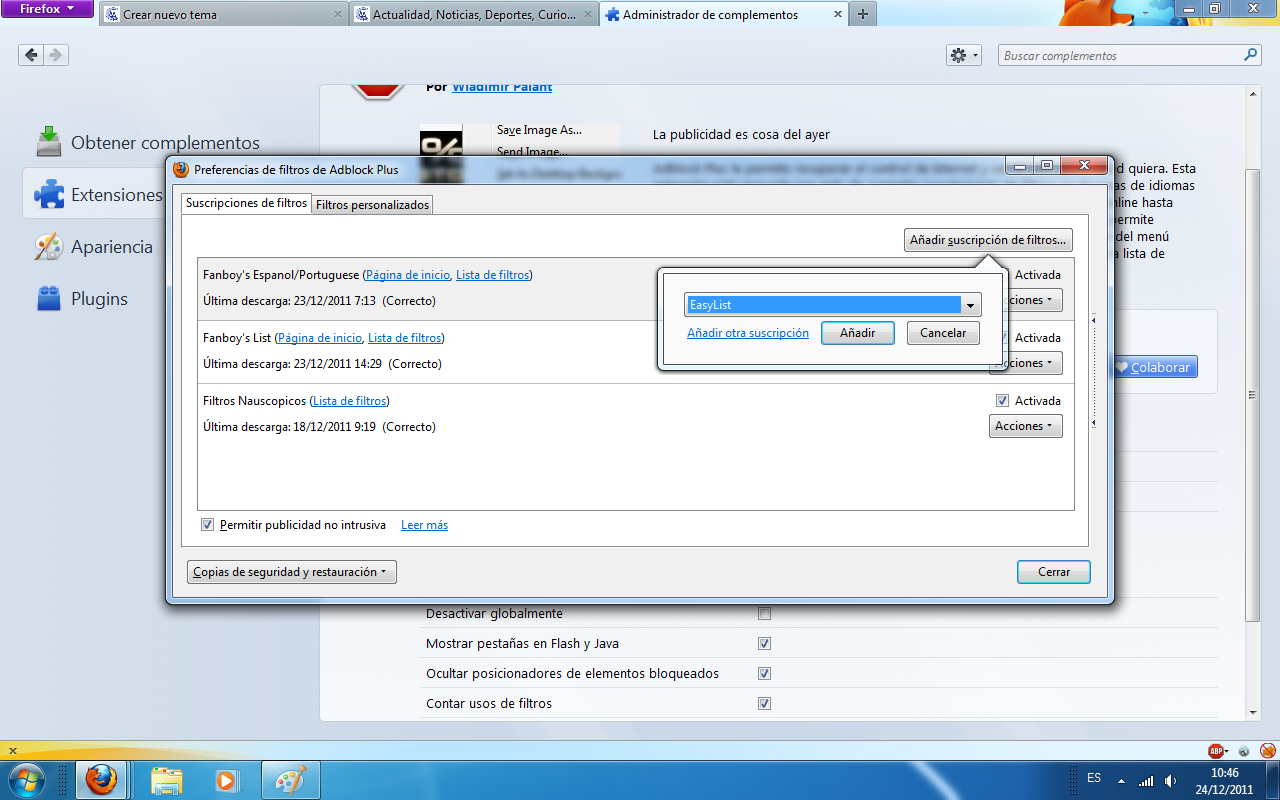Open Firefox from the taskbar
Viewport: 1280px width, 800px height.
[x=102, y=779]
